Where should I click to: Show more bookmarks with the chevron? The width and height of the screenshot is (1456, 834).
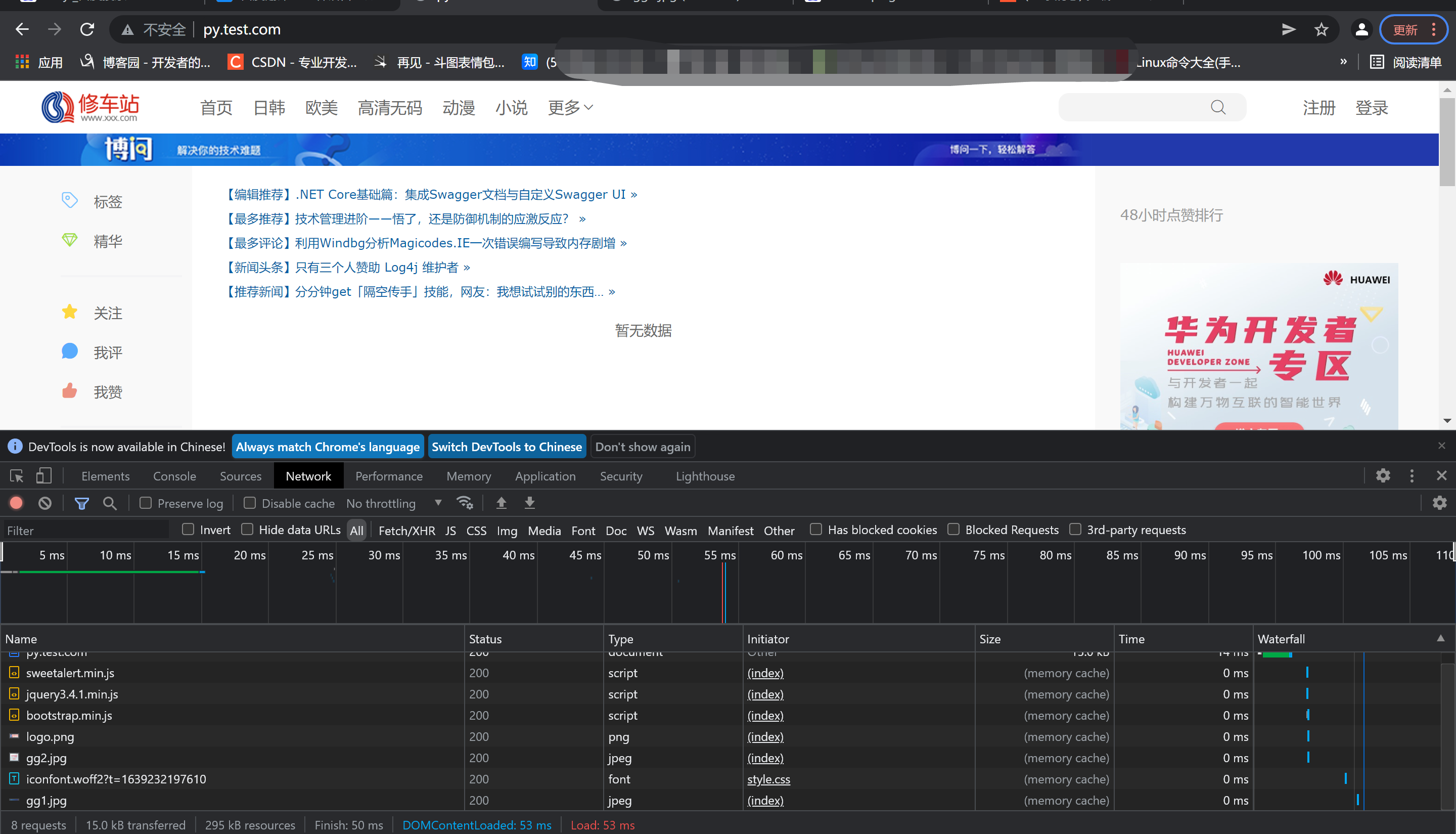point(1343,62)
